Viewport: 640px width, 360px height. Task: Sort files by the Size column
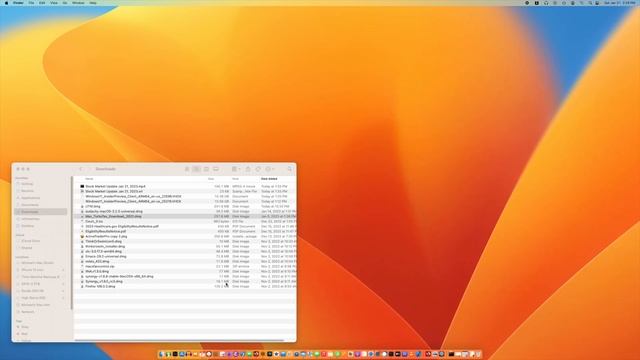point(211,179)
